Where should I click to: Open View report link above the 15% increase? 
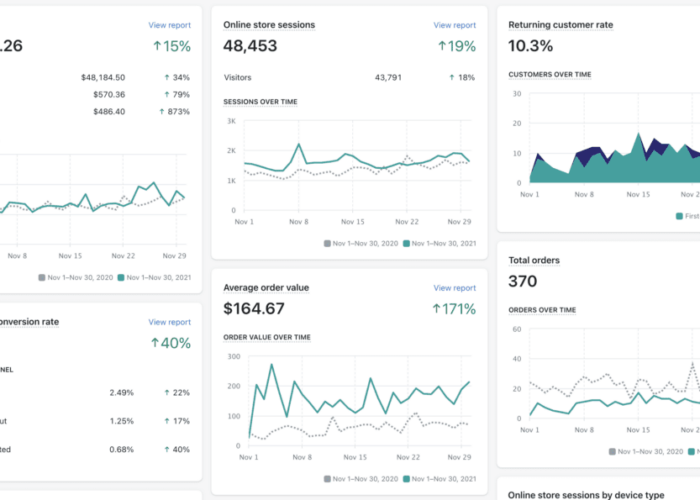tap(169, 25)
